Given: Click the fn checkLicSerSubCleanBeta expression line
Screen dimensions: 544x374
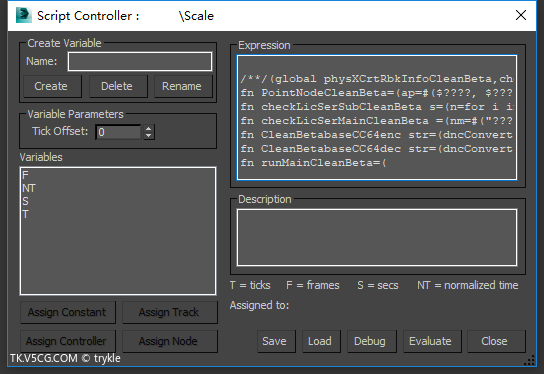Looking at the screenshot, I should pyautogui.click(x=377, y=107).
